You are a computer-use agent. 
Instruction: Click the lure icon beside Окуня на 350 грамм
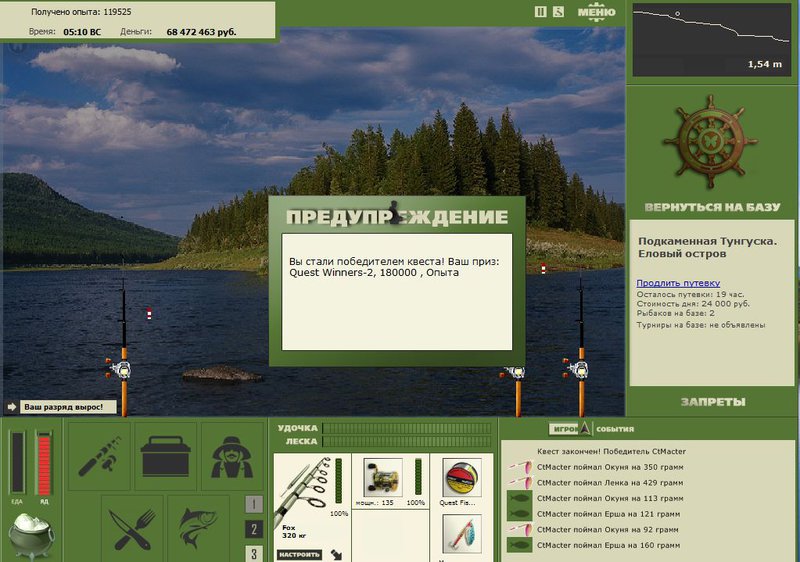pos(519,467)
